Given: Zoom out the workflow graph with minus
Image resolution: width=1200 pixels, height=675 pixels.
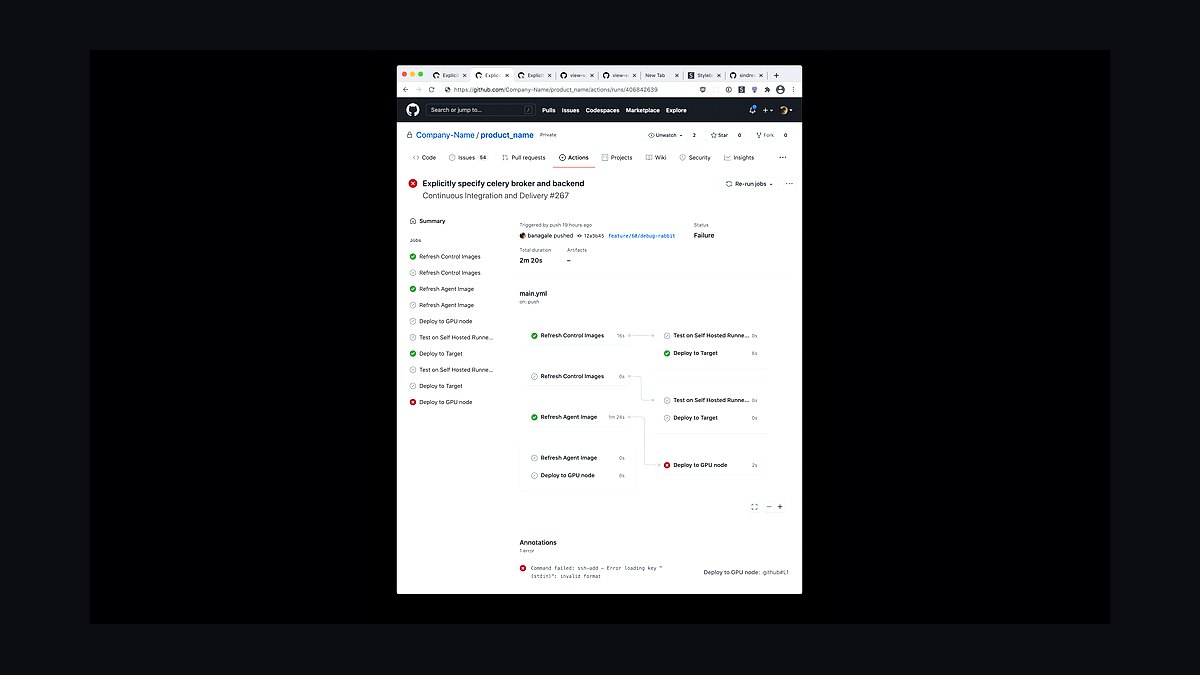Looking at the screenshot, I should 768,507.
